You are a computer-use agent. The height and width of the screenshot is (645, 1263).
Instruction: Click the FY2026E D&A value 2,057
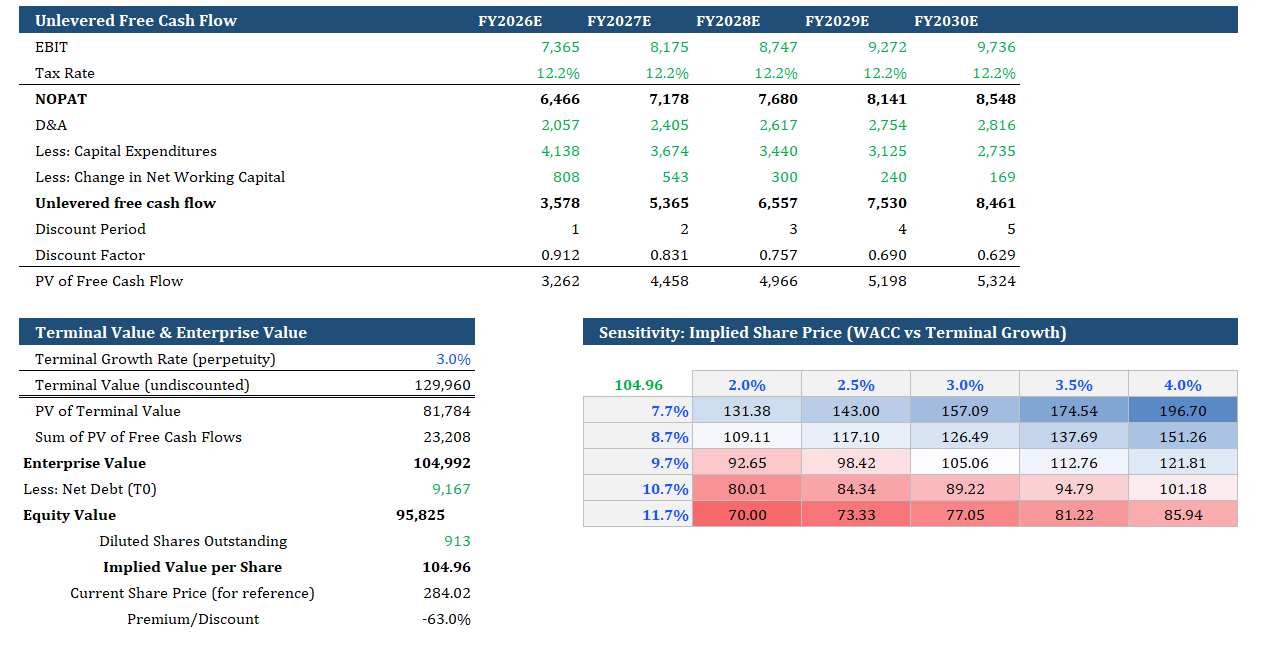[x=560, y=125]
